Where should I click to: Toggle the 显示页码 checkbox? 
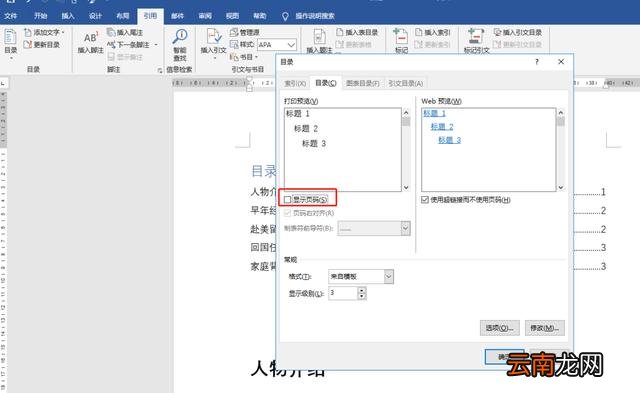(287, 200)
